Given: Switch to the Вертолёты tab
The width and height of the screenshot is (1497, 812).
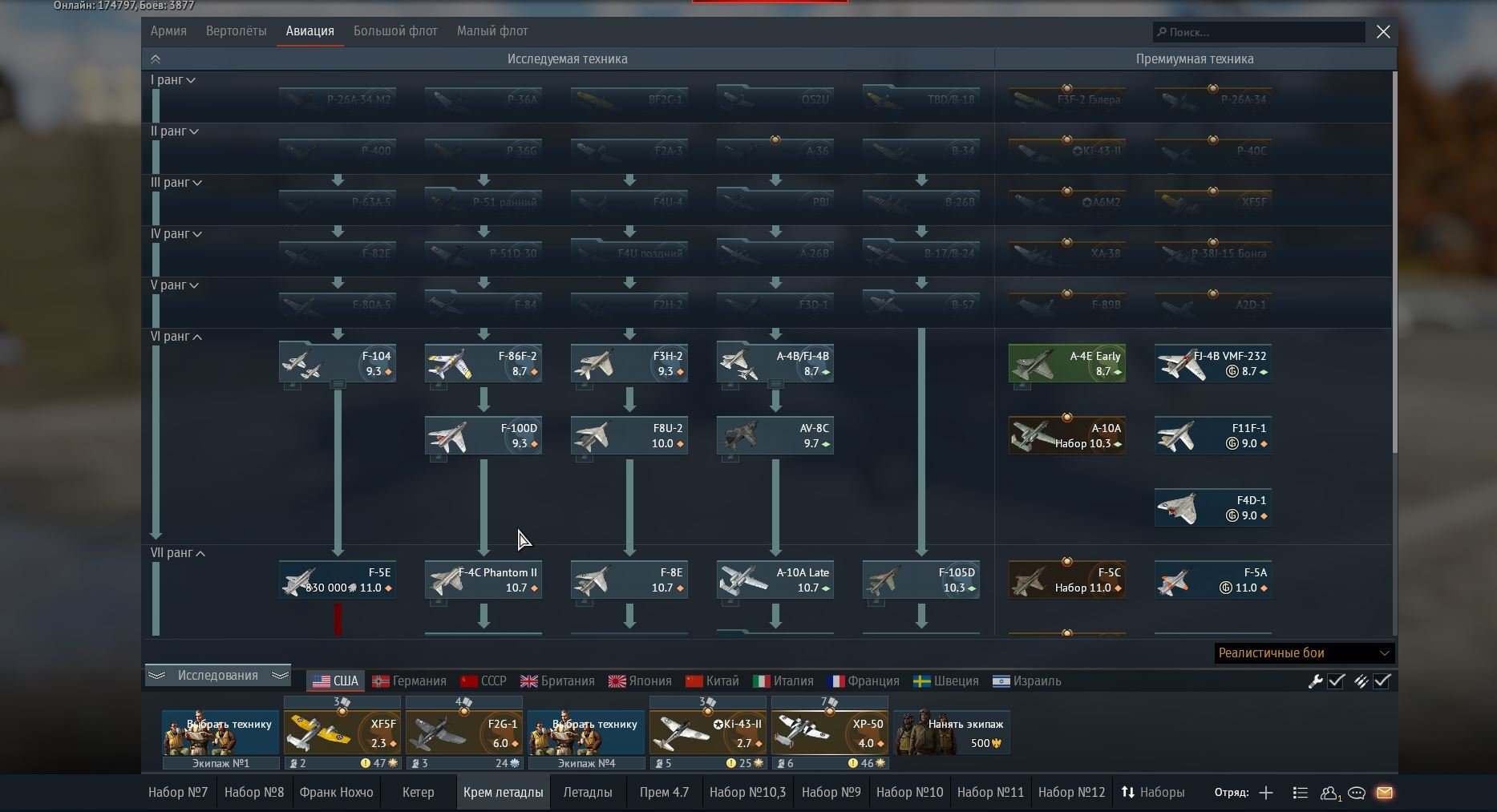Looking at the screenshot, I should pos(236,31).
